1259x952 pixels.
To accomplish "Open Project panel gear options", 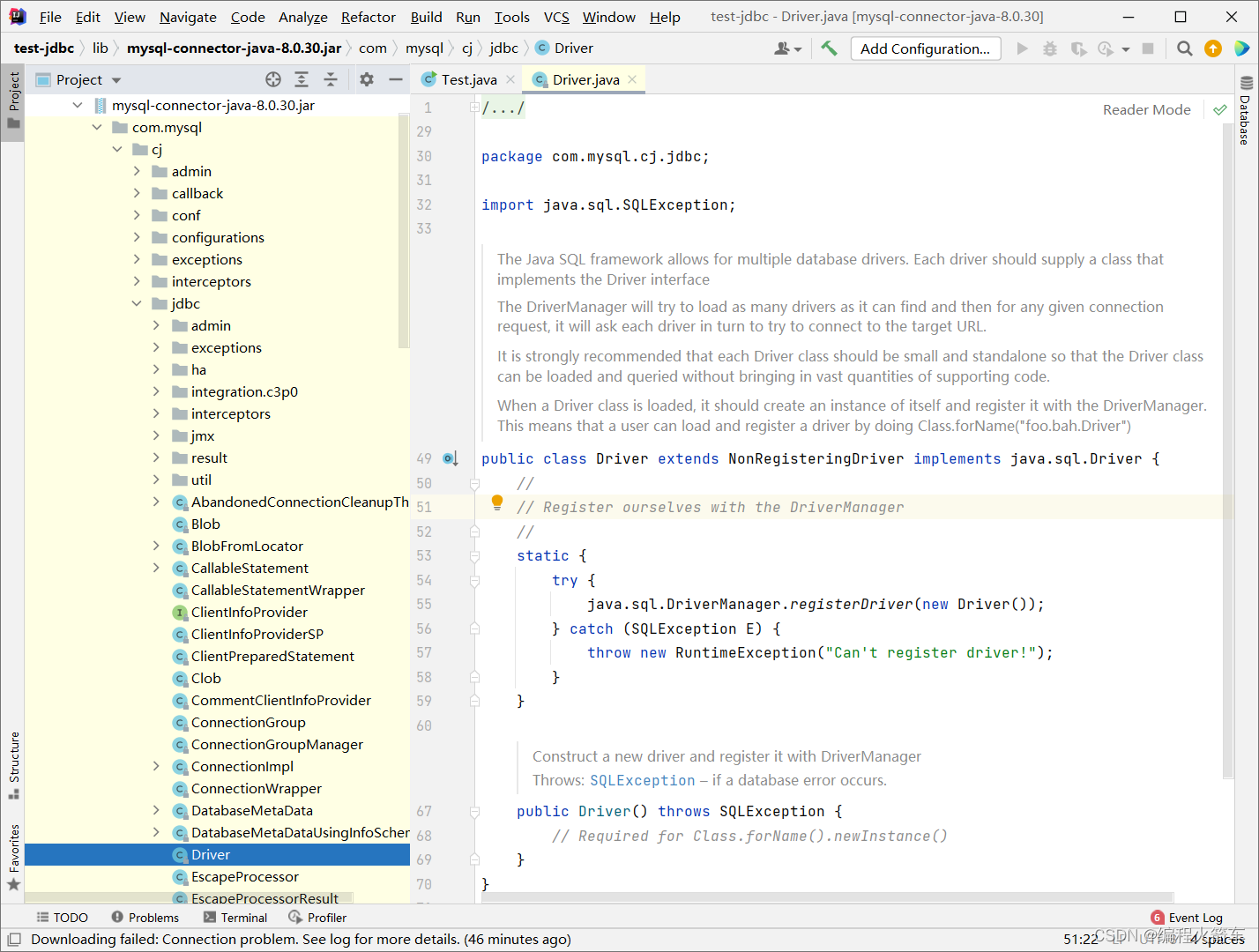I will (x=367, y=79).
